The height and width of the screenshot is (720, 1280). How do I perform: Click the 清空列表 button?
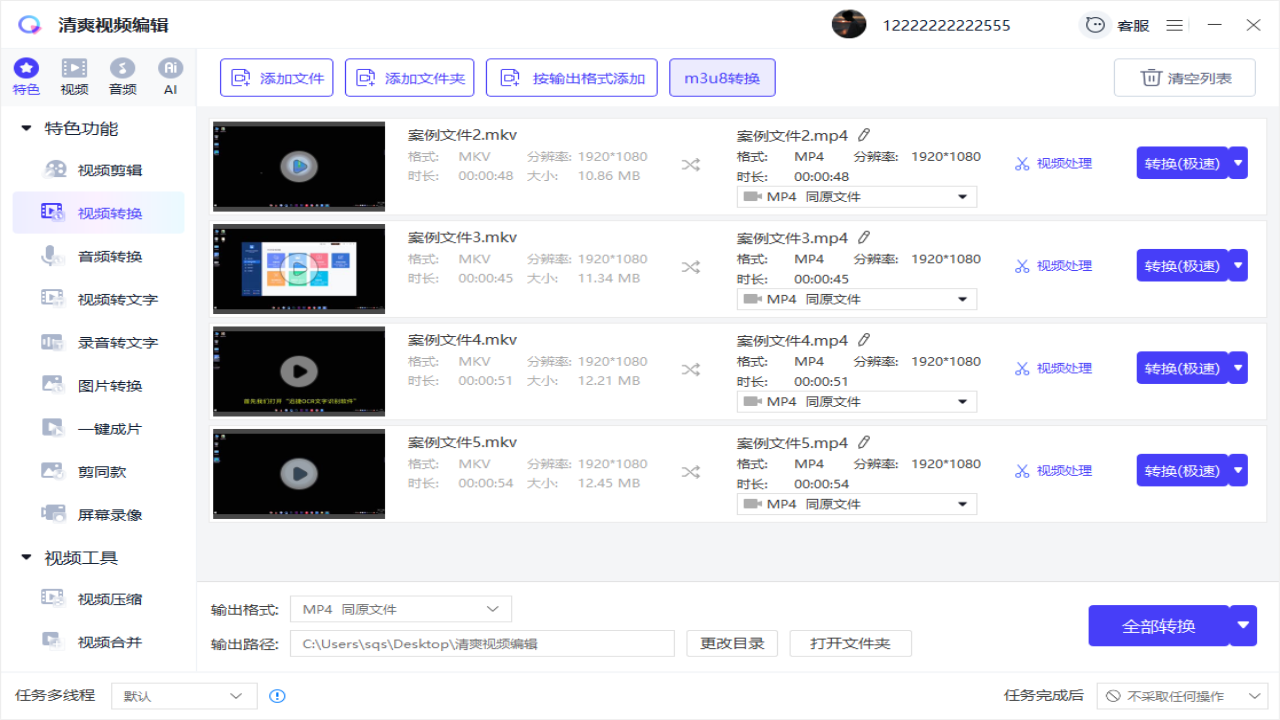1184,77
